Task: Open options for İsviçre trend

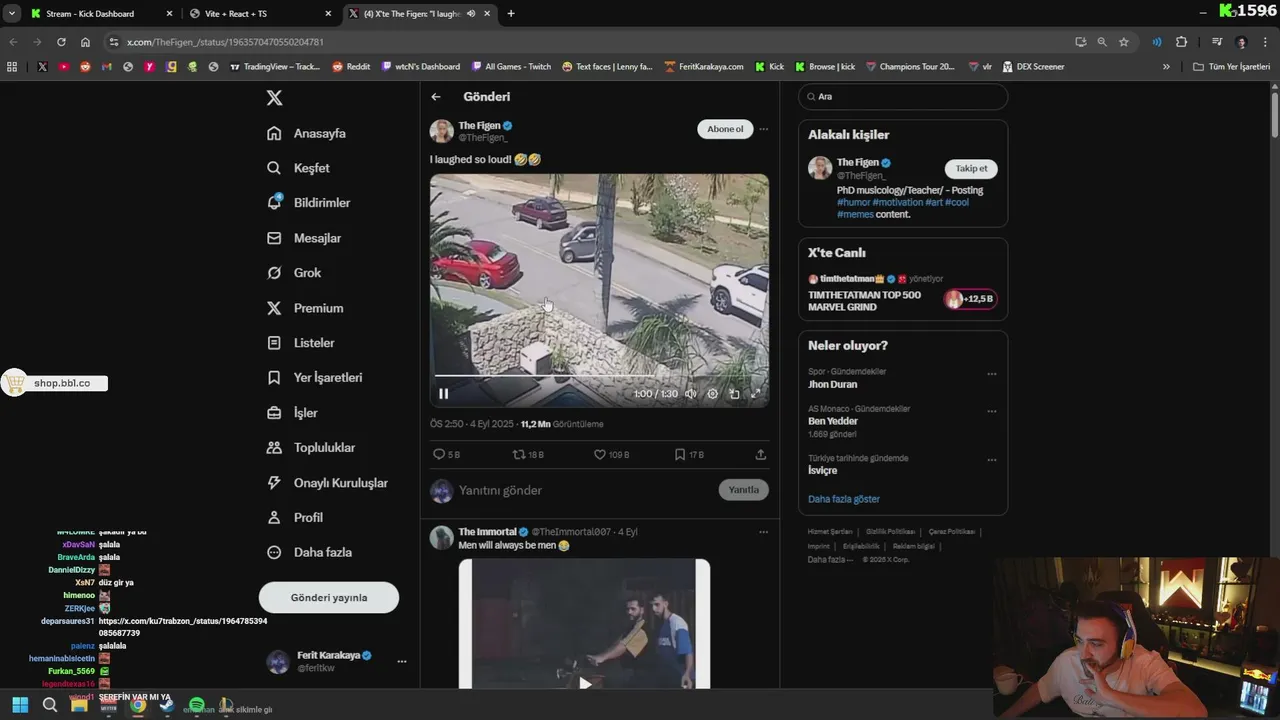Action: point(992,460)
